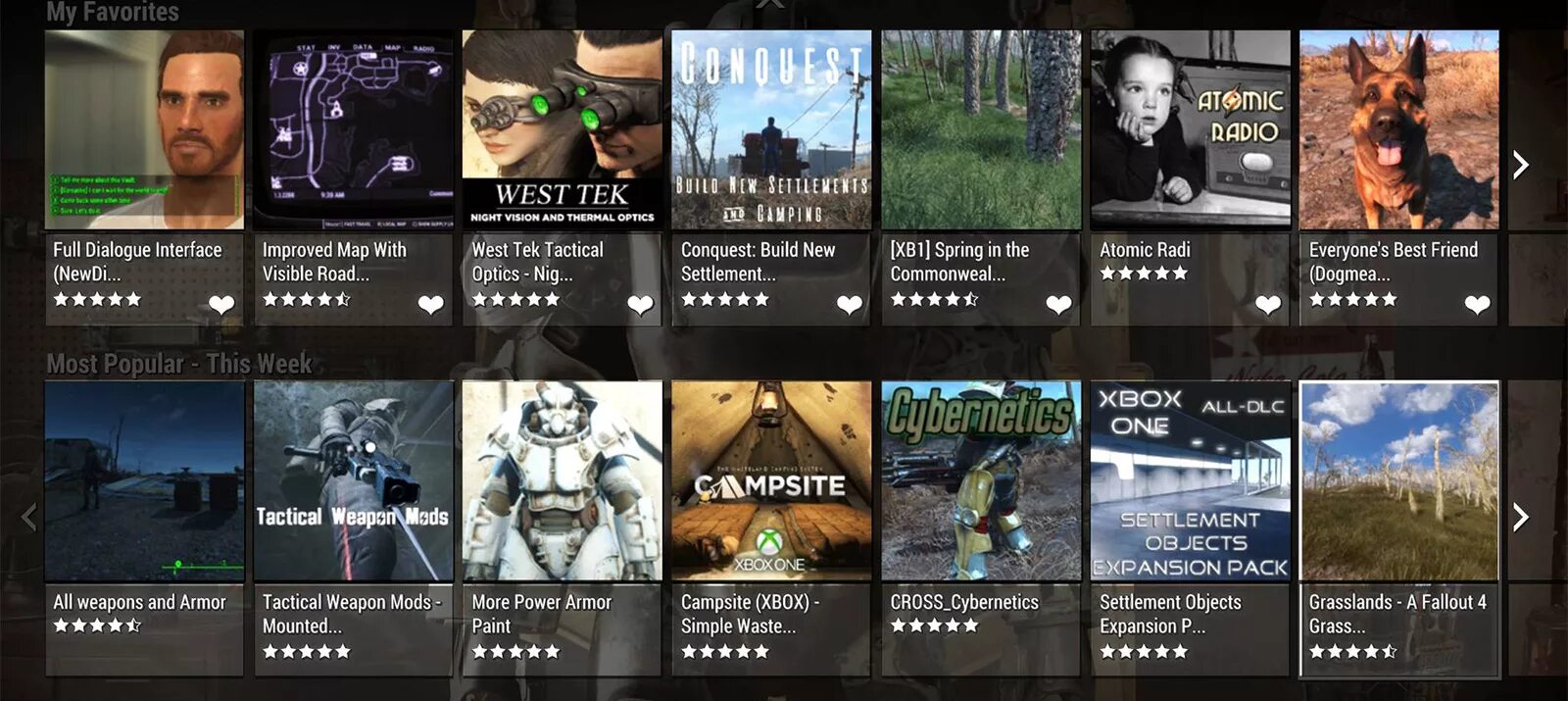Toggle favorite heart on West Tek Tactical Optics
This screenshot has height=701, width=1568.
640,305
